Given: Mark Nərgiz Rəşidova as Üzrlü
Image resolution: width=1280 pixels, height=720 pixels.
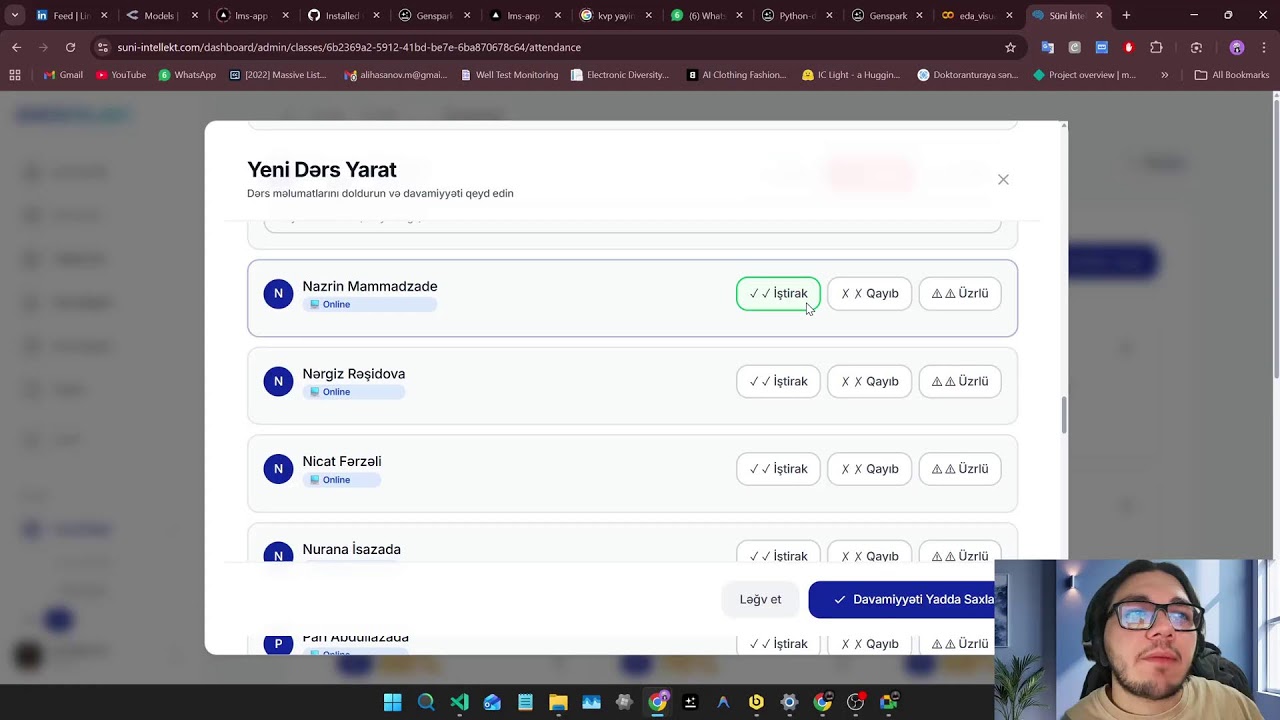Looking at the screenshot, I should coord(960,381).
